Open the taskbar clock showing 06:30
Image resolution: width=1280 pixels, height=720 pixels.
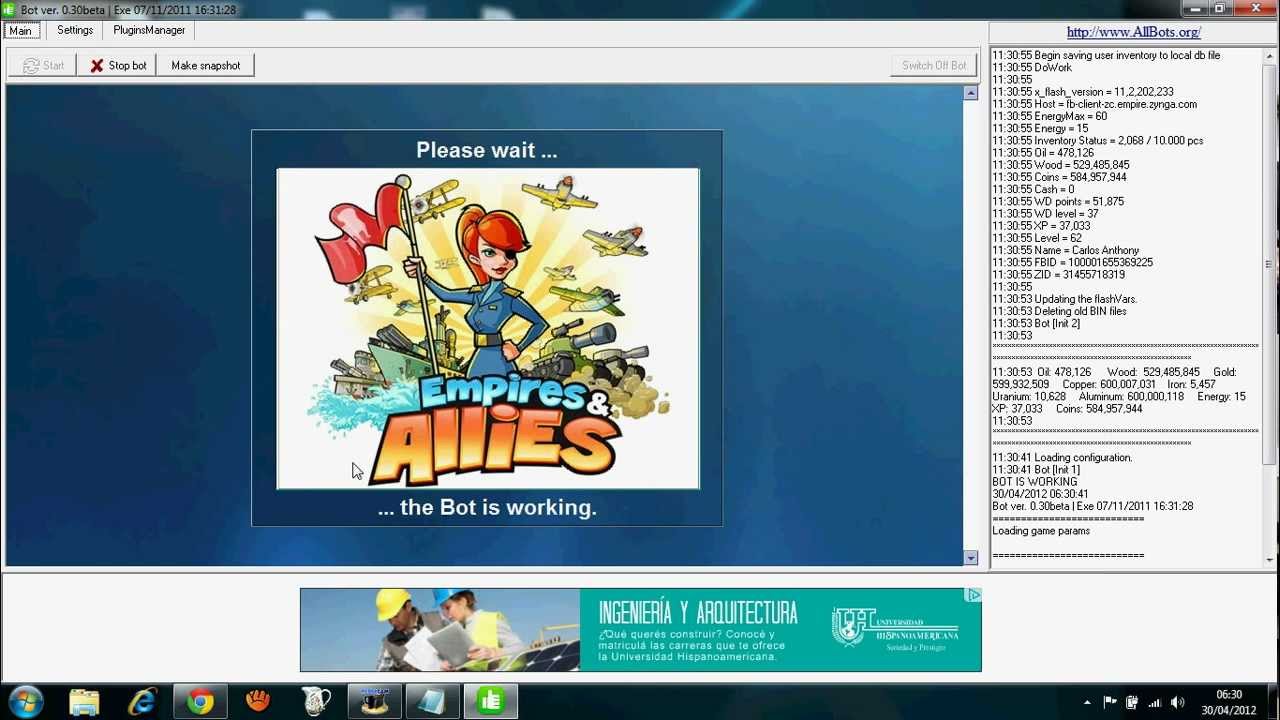1229,702
